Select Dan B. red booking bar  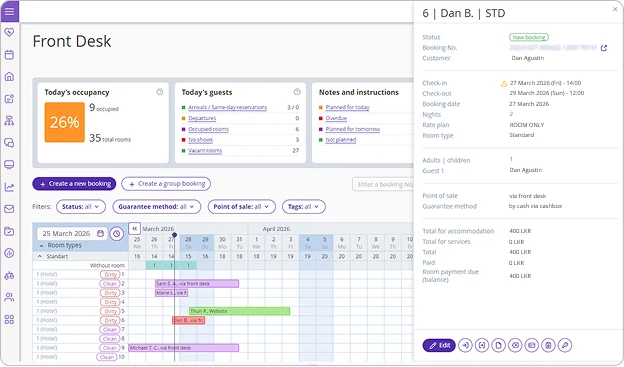coord(189,320)
